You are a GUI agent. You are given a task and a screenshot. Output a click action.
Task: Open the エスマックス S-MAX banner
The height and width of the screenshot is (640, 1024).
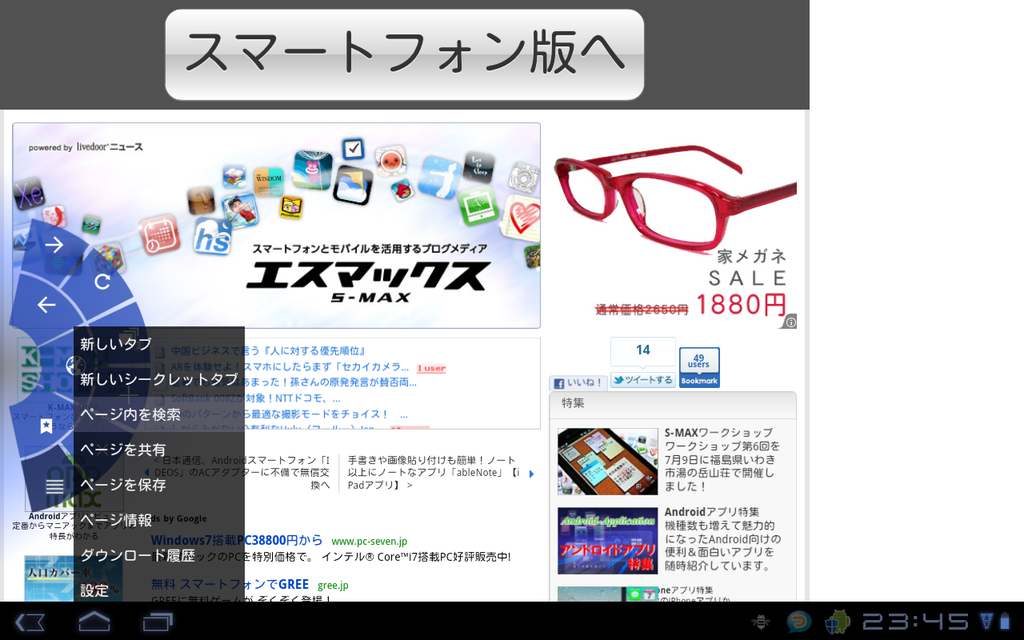tap(276, 225)
